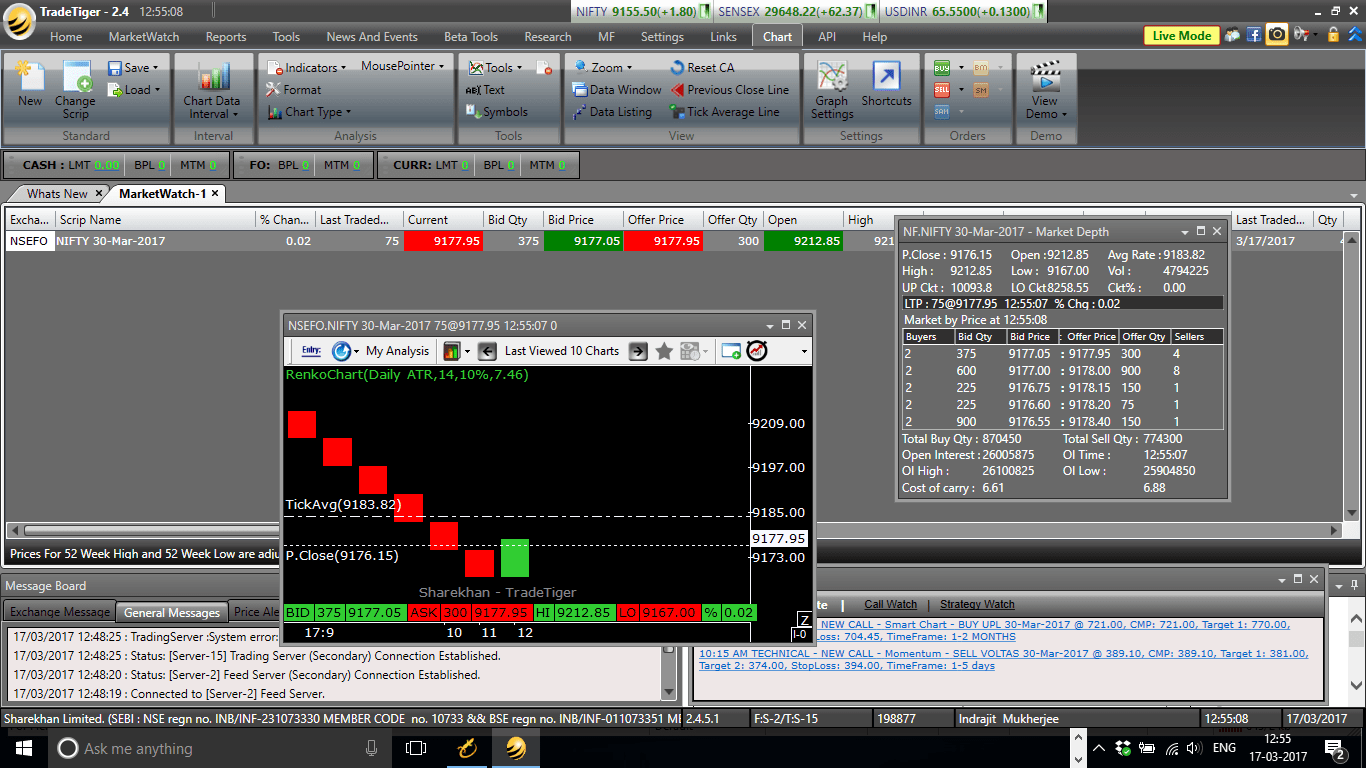
Task: Open the View Demo dropdown
Action: tap(1046, 89)
